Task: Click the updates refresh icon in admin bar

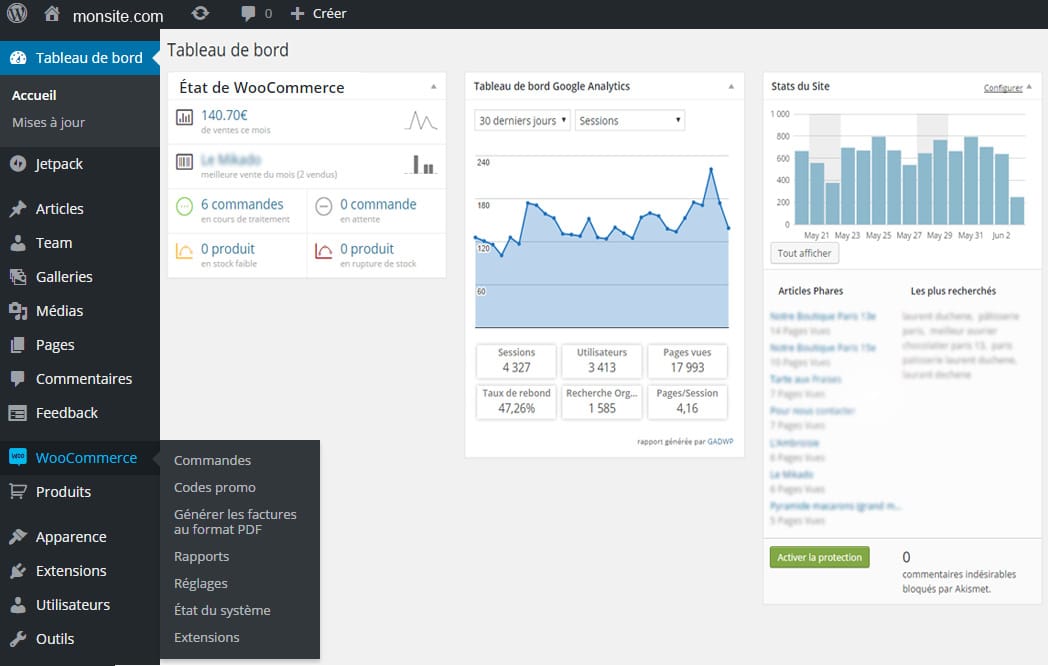Action: pyautogui.click(x=200, y=13)
